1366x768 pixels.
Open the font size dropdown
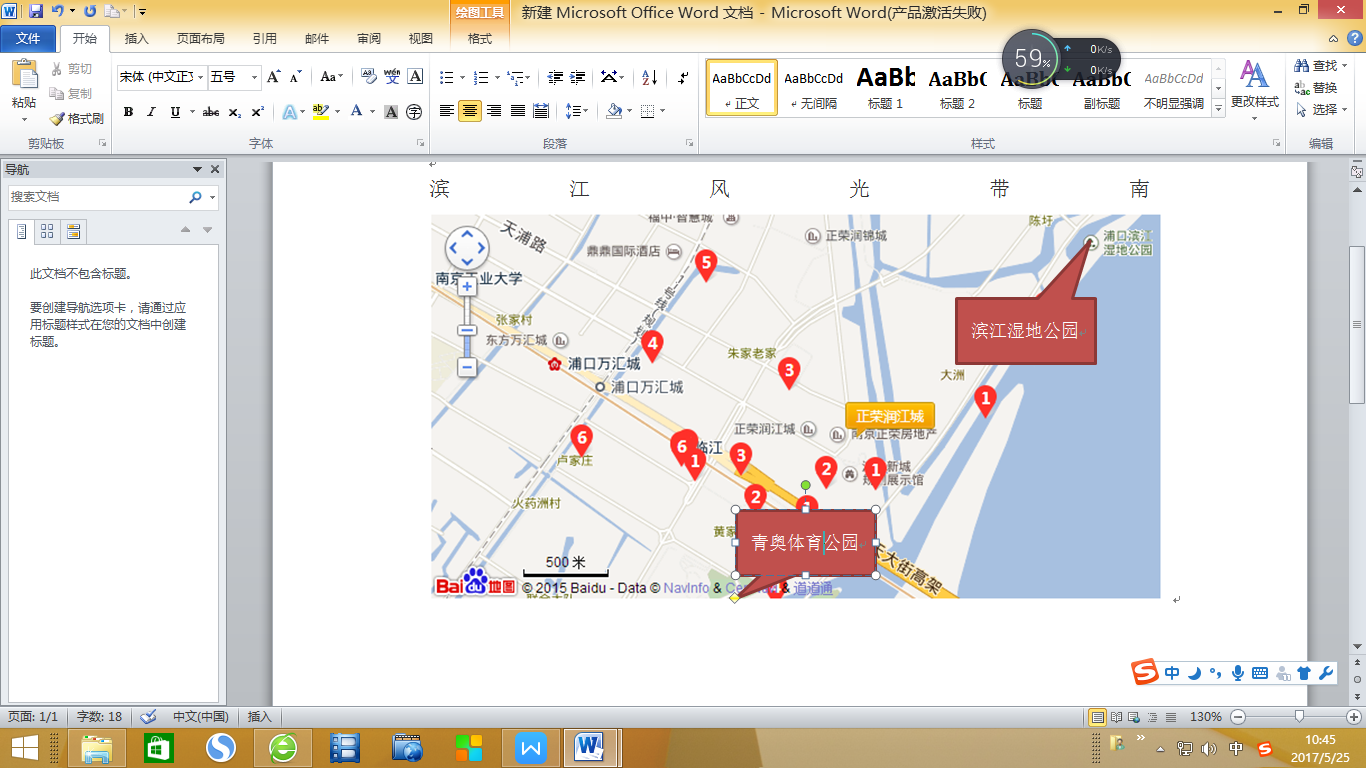pyautogui.click(x=255, y=77)
